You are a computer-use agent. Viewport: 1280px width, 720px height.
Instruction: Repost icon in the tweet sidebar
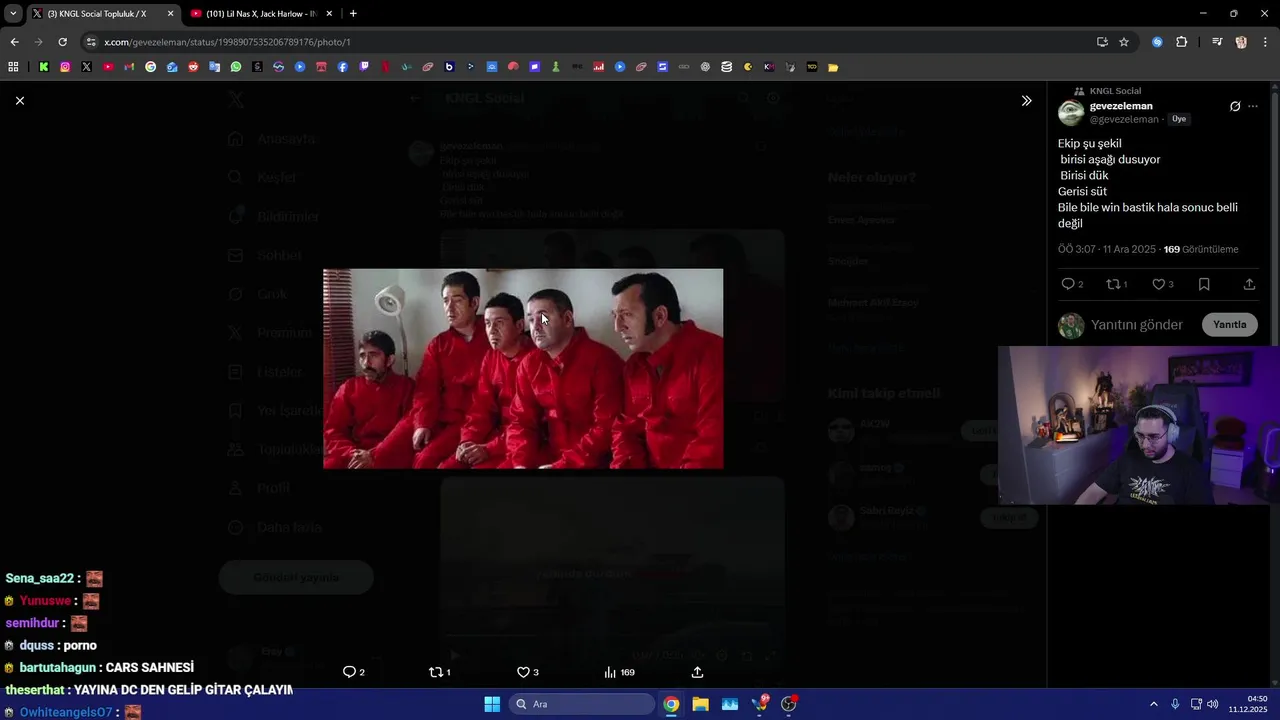click(1113, 284)
